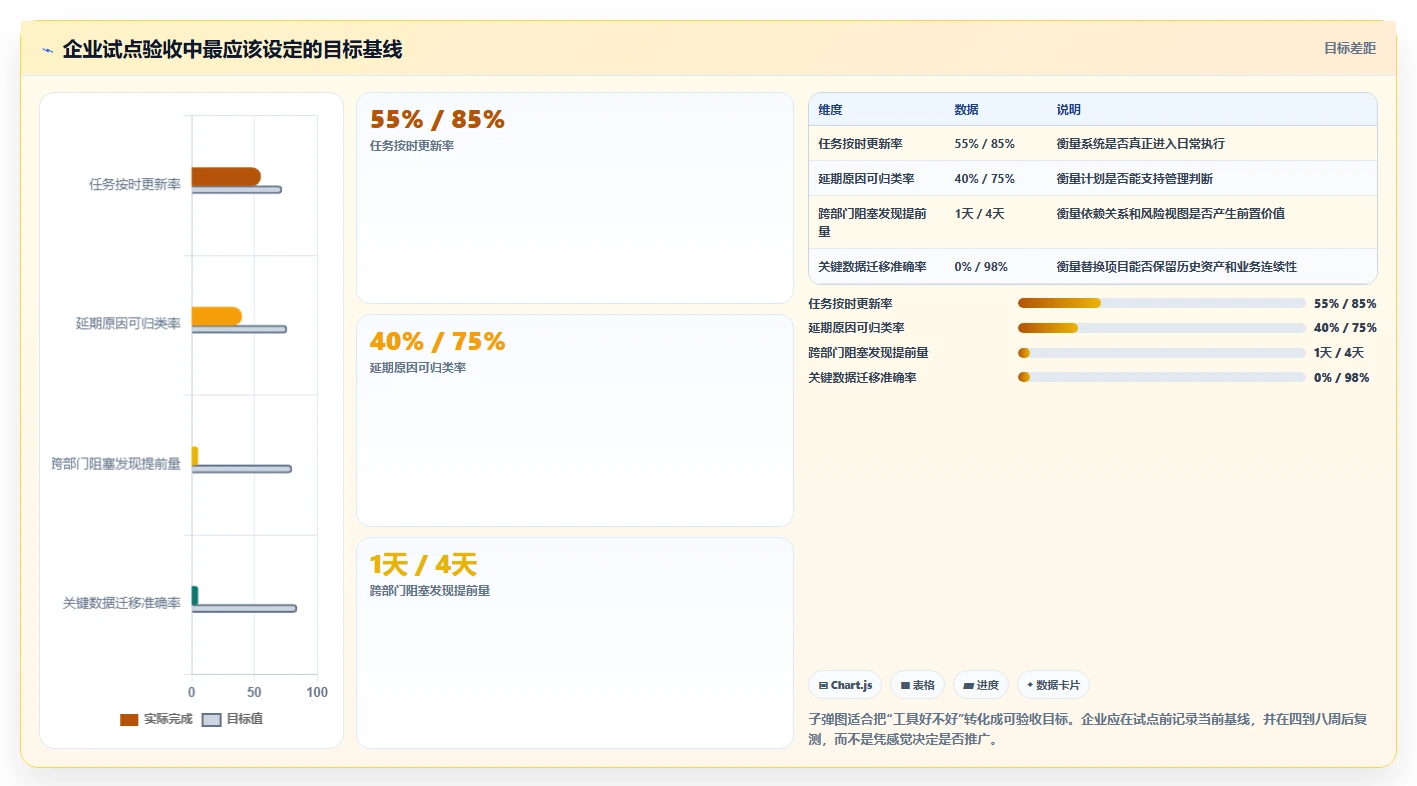Click the 0% / 98% value beside its progress bar
This screenshot has width=1417, height=786.
[x=1342, y=378]
